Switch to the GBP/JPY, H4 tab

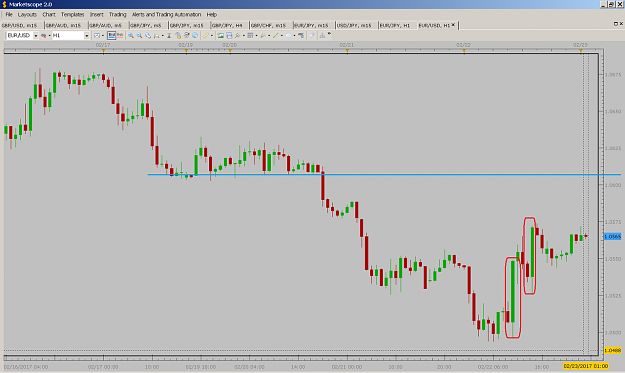227,25
